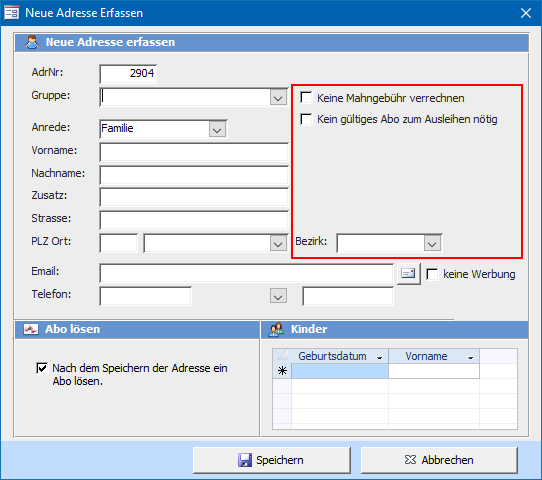
Task: Click the select-all corner of Kinder grid
Action: click(x=282, y=356)
